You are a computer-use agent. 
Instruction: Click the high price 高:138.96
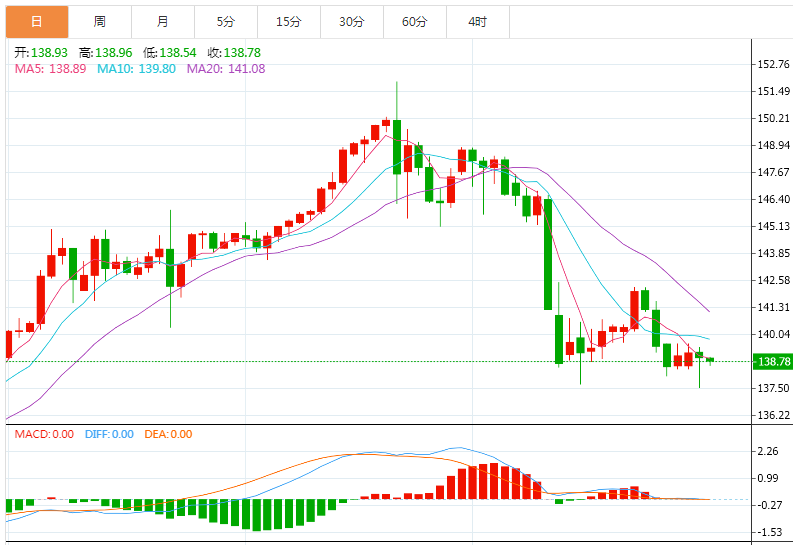click(105, 53)
